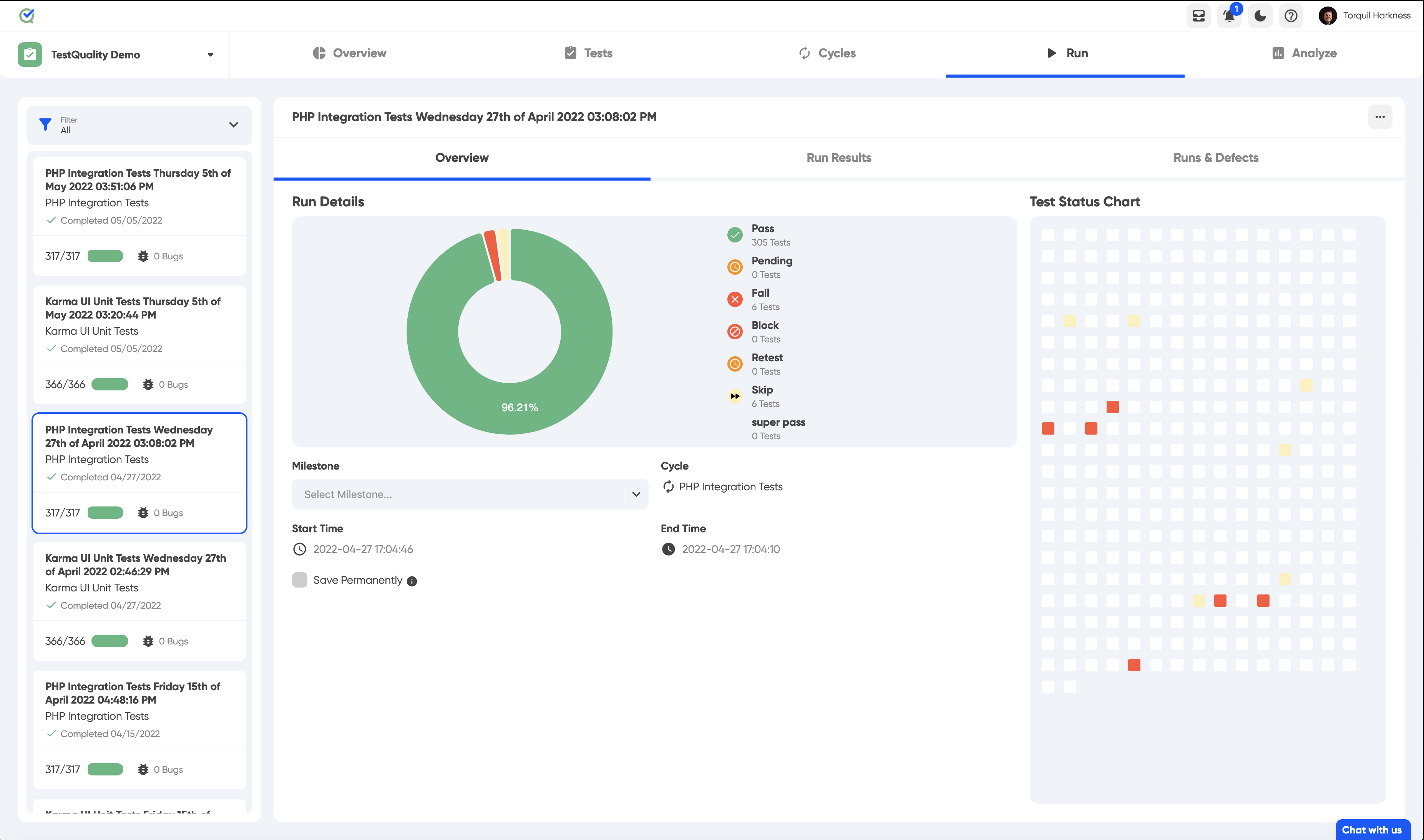Click the Fail status icon in the legend
The image size is (1424, 840).
(x=735, y=299)
